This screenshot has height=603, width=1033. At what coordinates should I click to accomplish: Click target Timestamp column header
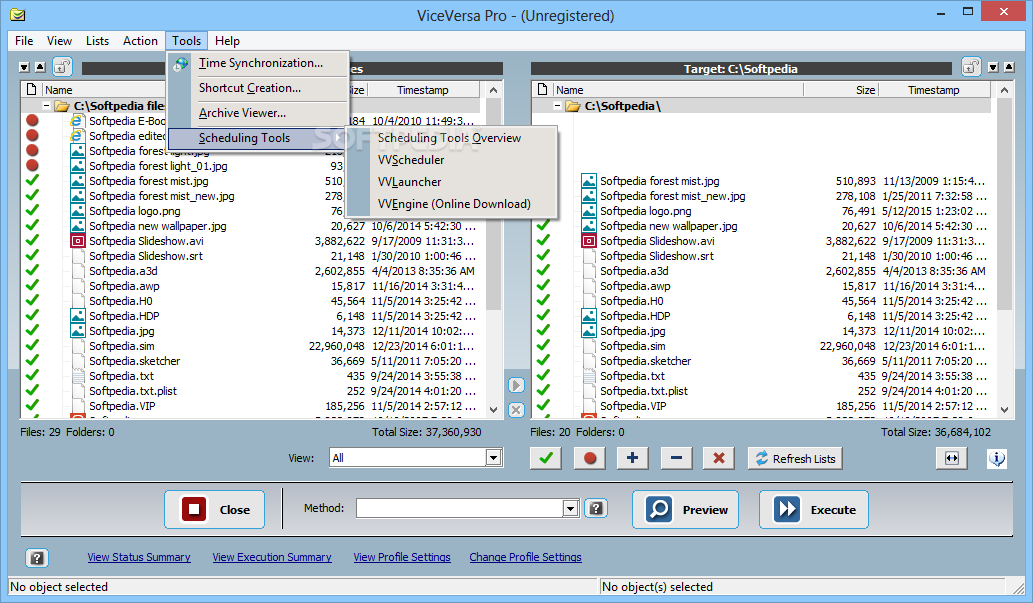934,90
